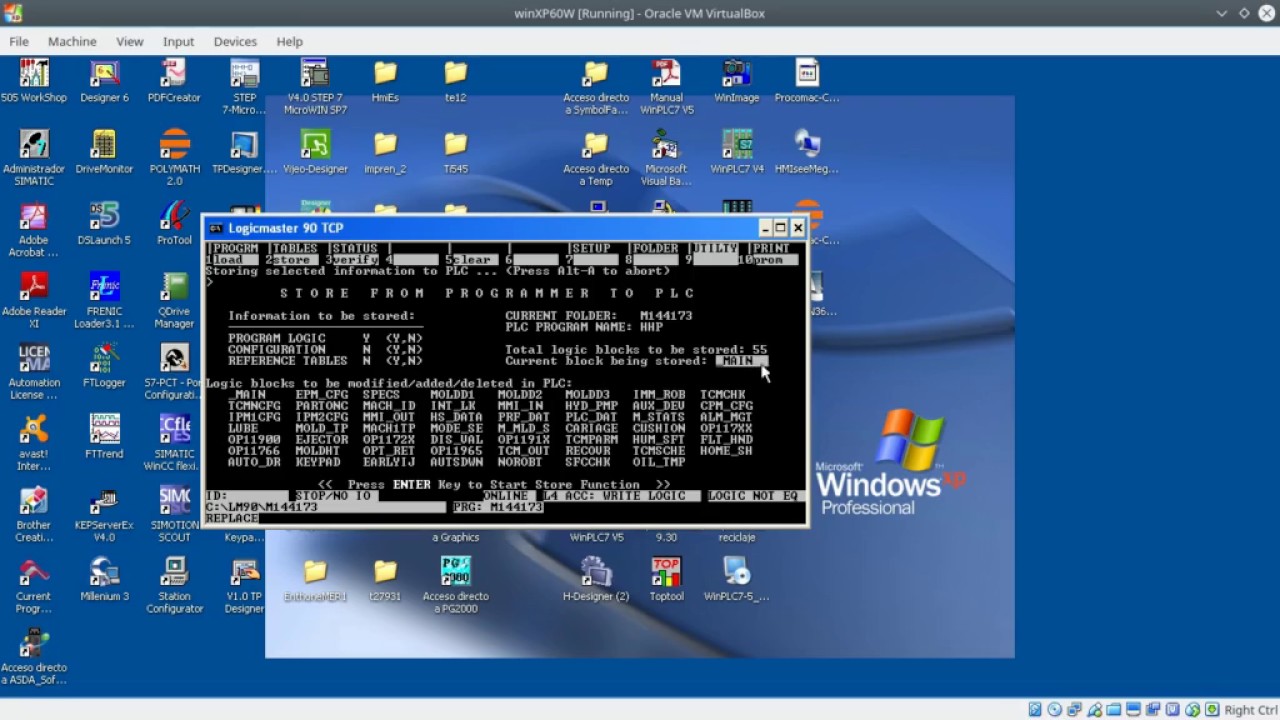1280x720 pixels.
Task: Open the View menu in VirtualBox
Action: pyautogui.click(x=130, y=41)
